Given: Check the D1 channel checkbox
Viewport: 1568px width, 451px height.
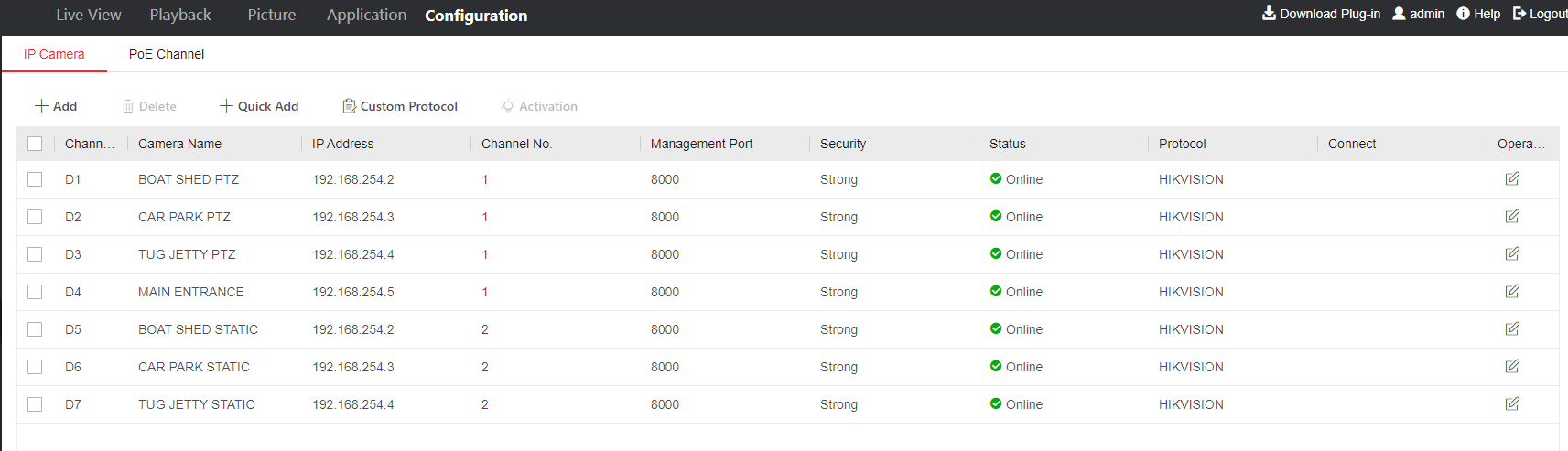Looking at the screenshot, I should (x=35, y=179).
